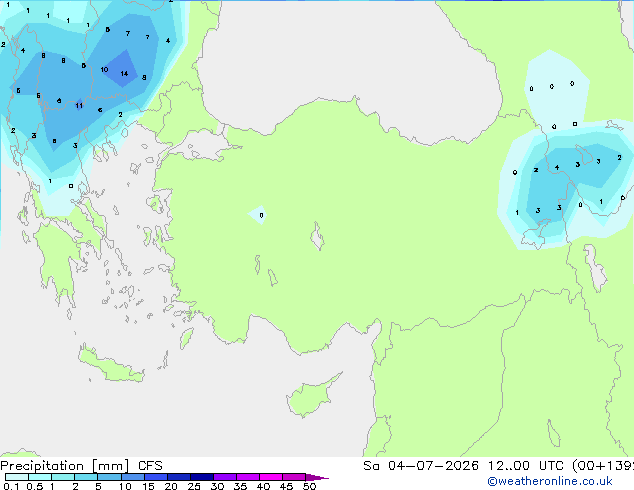Image resolution: width=634 pixels, height=490 pixels.
Task: Select the 2–5 mm legend color swatch
Action: [x=86, y=477]
